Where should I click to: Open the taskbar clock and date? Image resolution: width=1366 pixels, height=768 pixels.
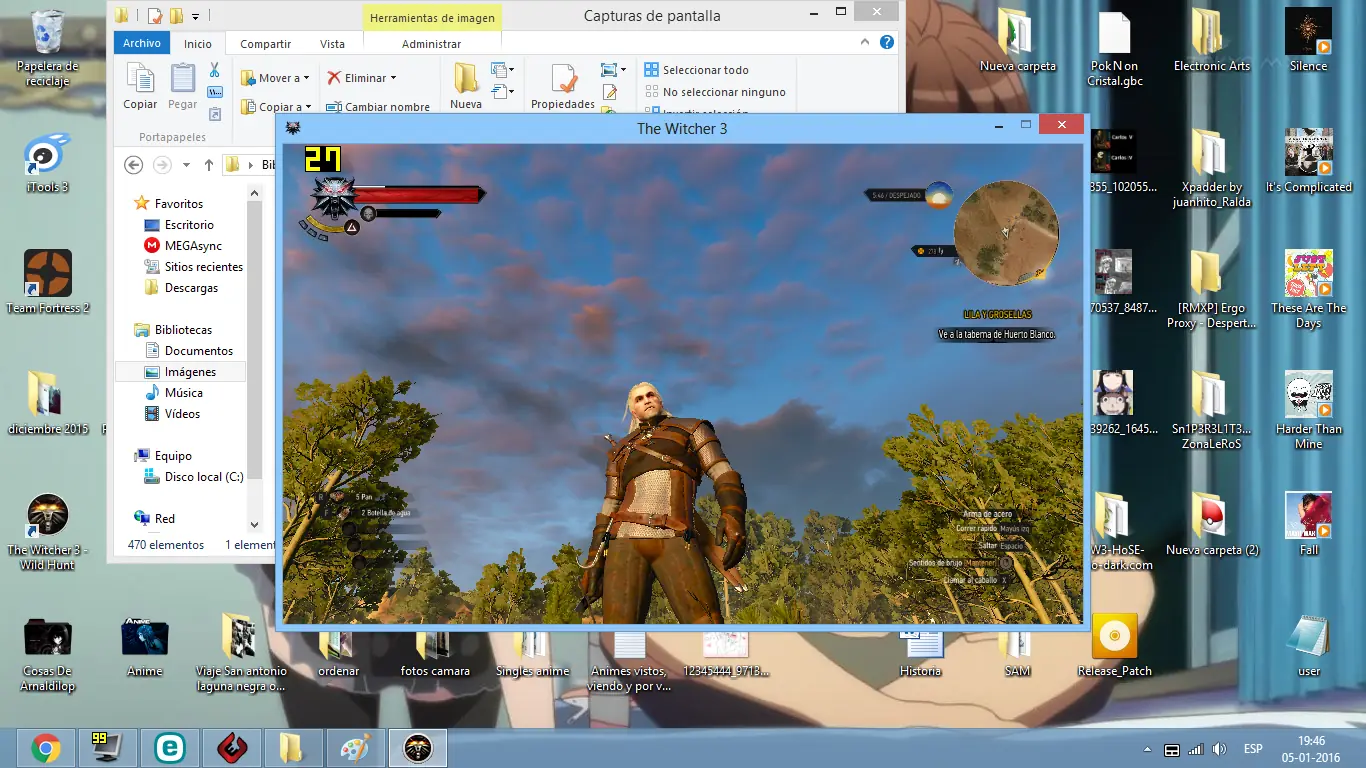pyautogui.click(x=1311, y=749)
